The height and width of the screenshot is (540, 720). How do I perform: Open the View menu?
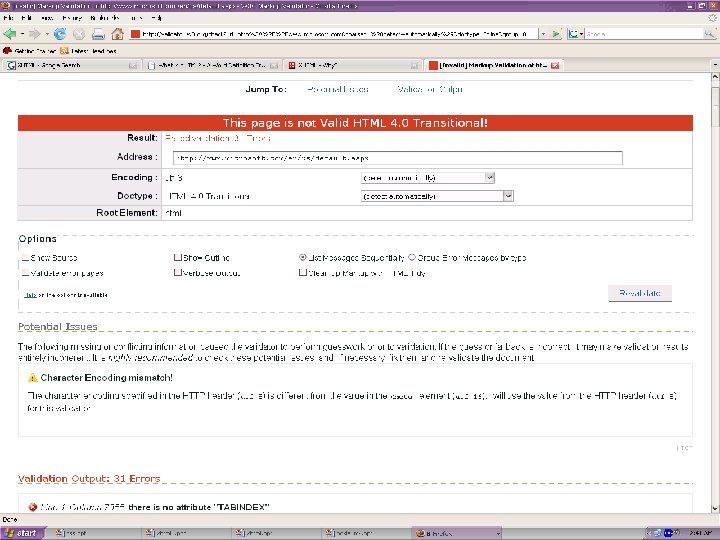click(47, 18)
